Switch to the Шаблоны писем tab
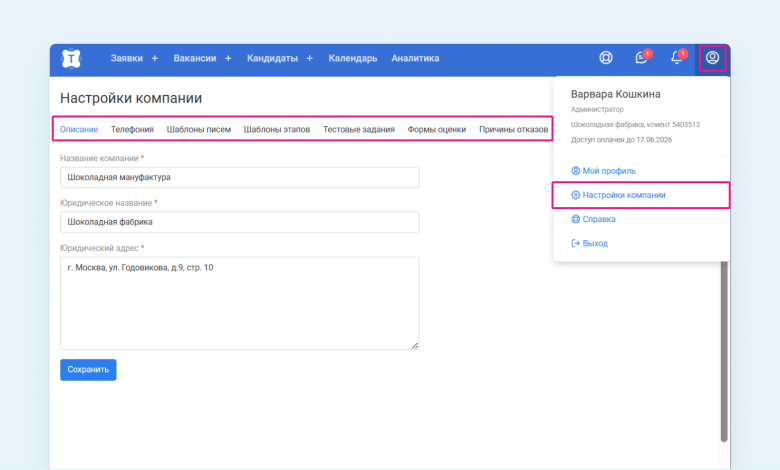The image size is (780, 470). 199,129
